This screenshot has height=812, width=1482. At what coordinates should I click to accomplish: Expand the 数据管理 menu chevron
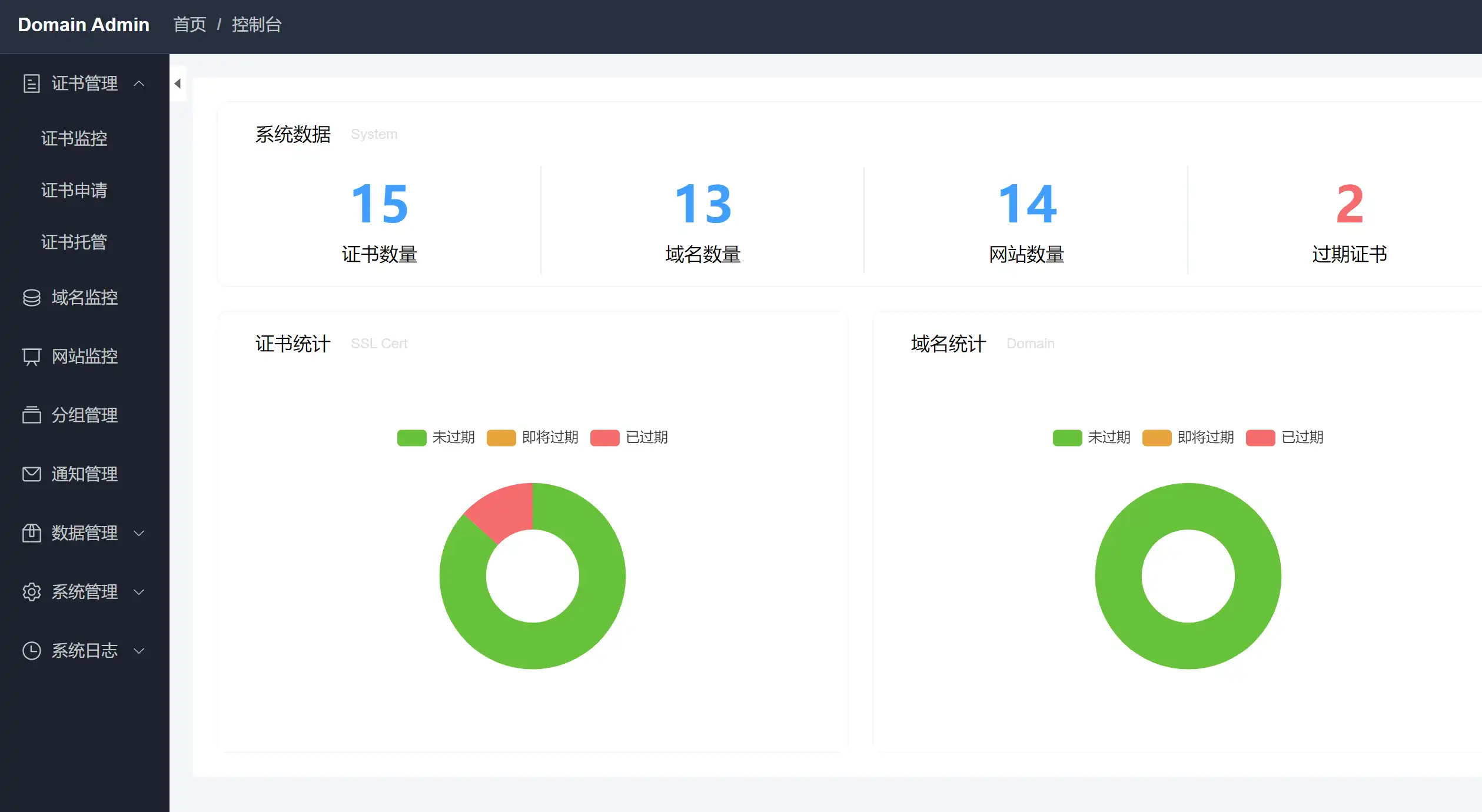(139, 533)
